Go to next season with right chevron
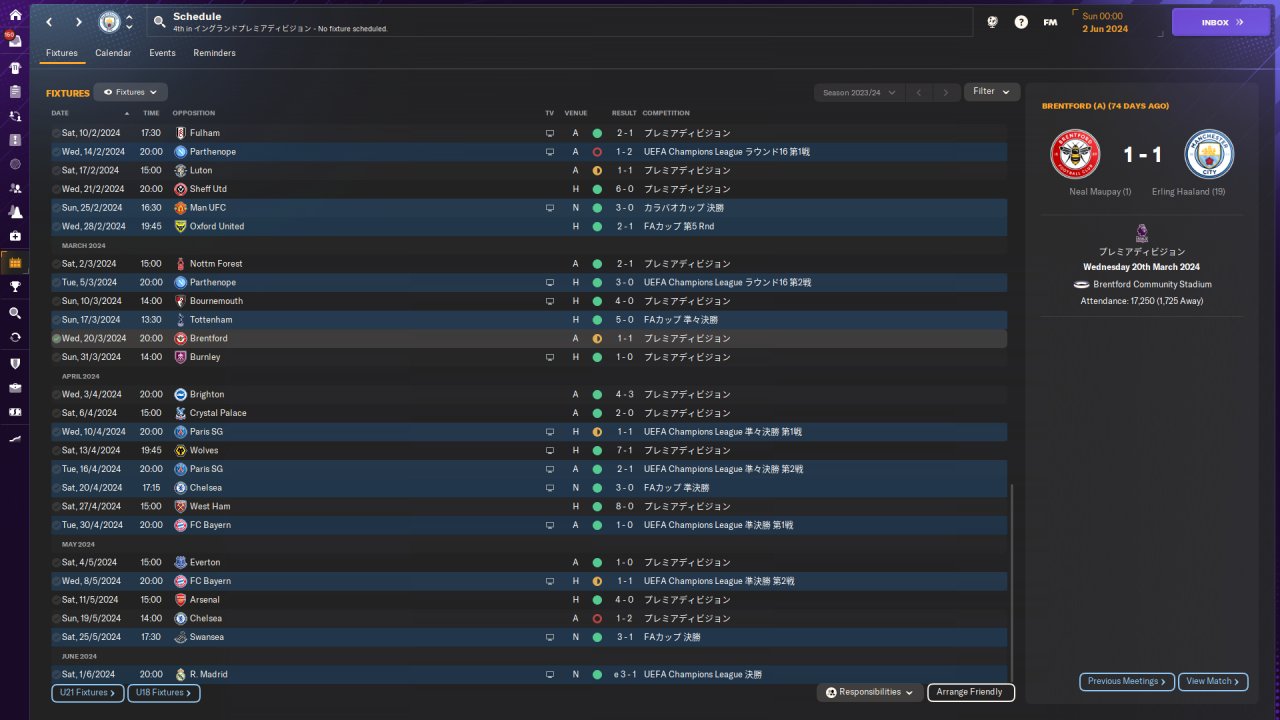1280x720 pixels. pyautogui.click(x=946, y=92)
